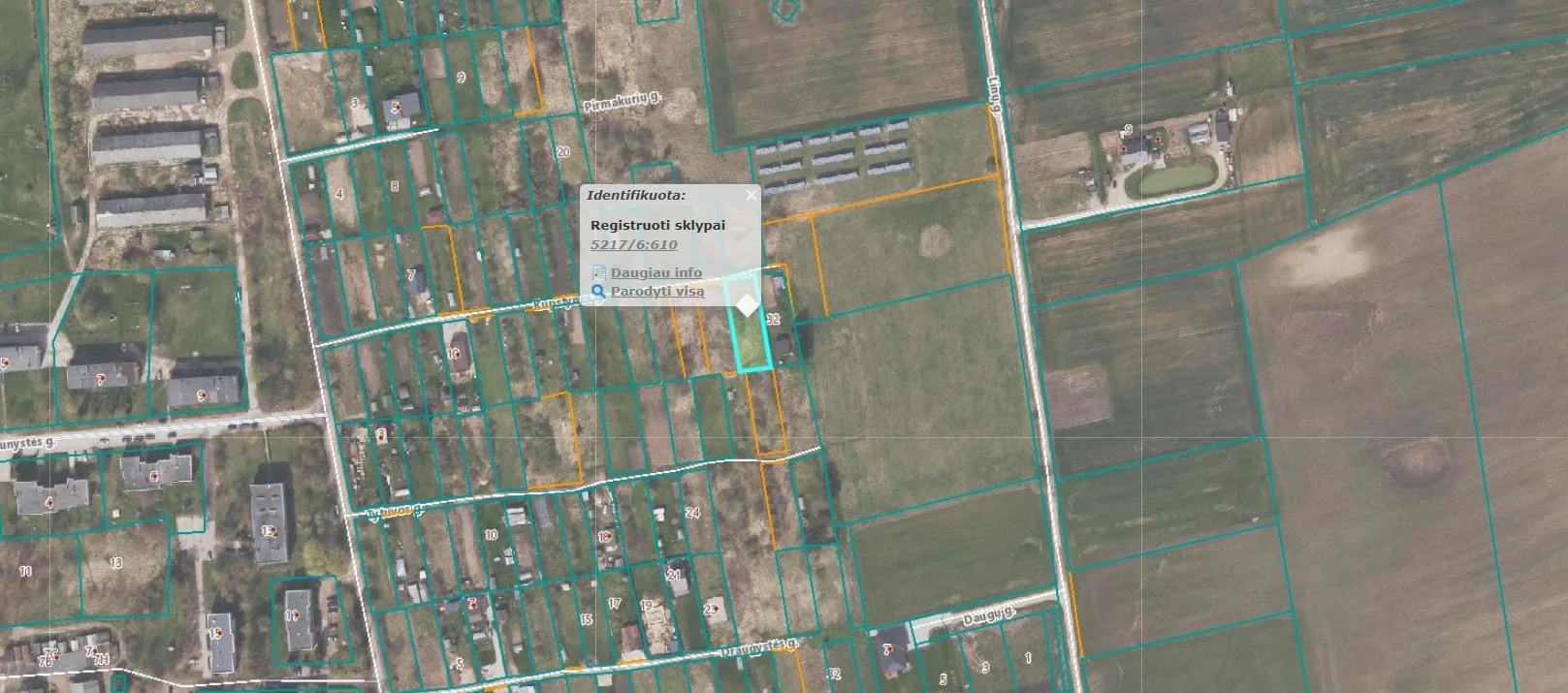Click the pond near house number 9
Screen dimensions: 1568x693
(x=1177, y=177)
